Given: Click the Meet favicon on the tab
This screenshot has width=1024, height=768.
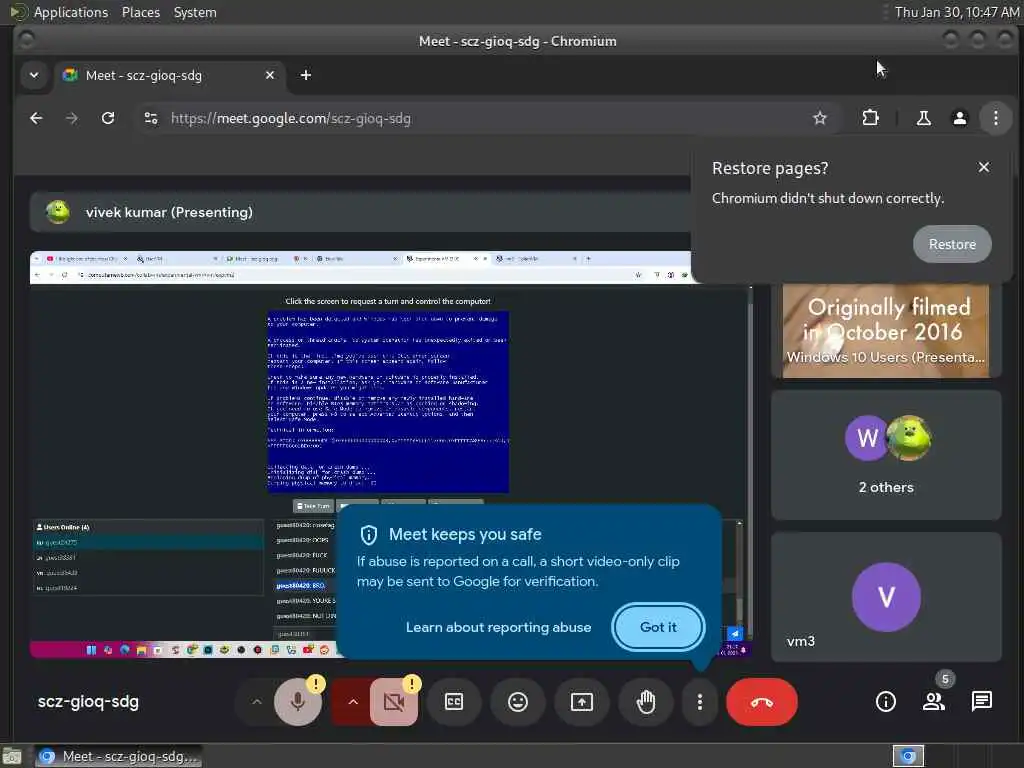Looking at the screenshot, I should (x=70, y=75).
